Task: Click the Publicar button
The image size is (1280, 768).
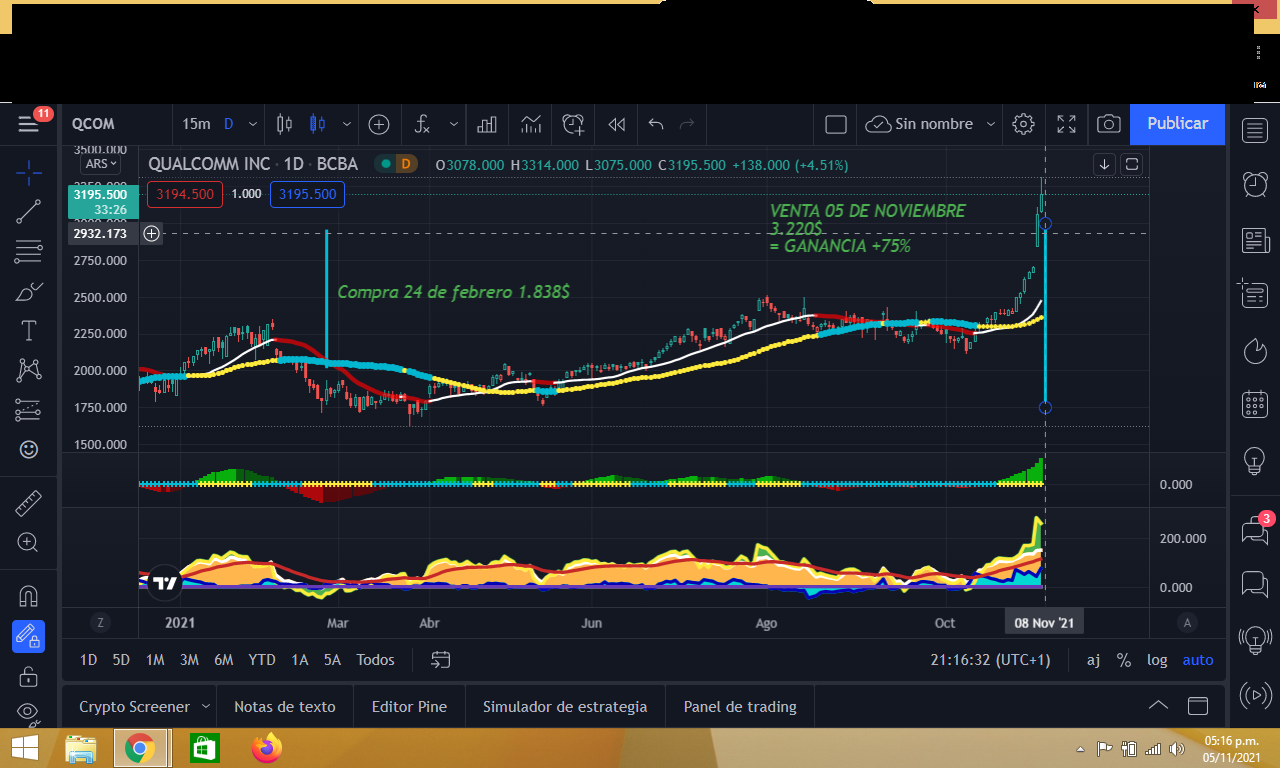Action: [x=1177, y=124]
